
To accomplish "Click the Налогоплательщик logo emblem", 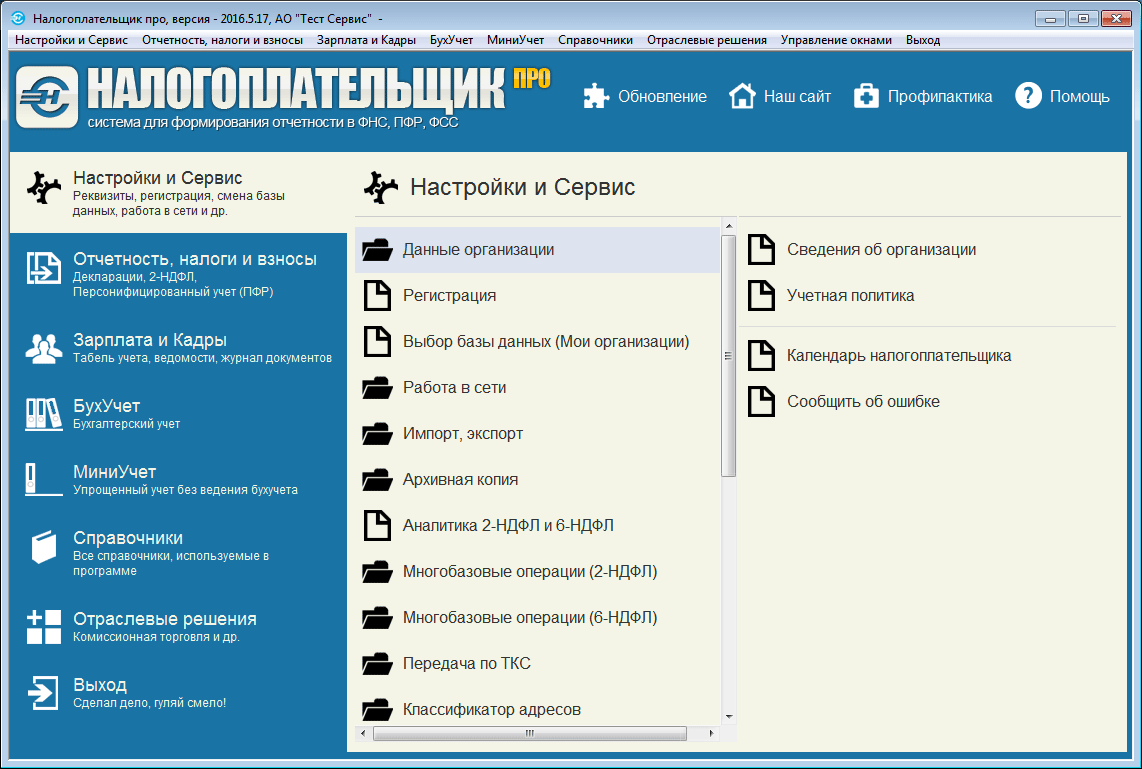I will (47, 97).
